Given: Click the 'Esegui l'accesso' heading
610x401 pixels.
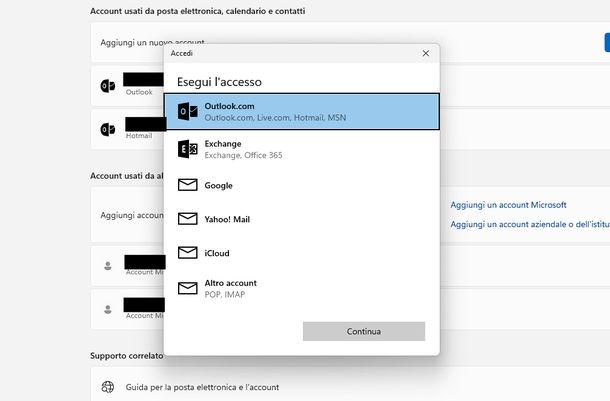Looking at the screenshot, I should click(219, 82).
